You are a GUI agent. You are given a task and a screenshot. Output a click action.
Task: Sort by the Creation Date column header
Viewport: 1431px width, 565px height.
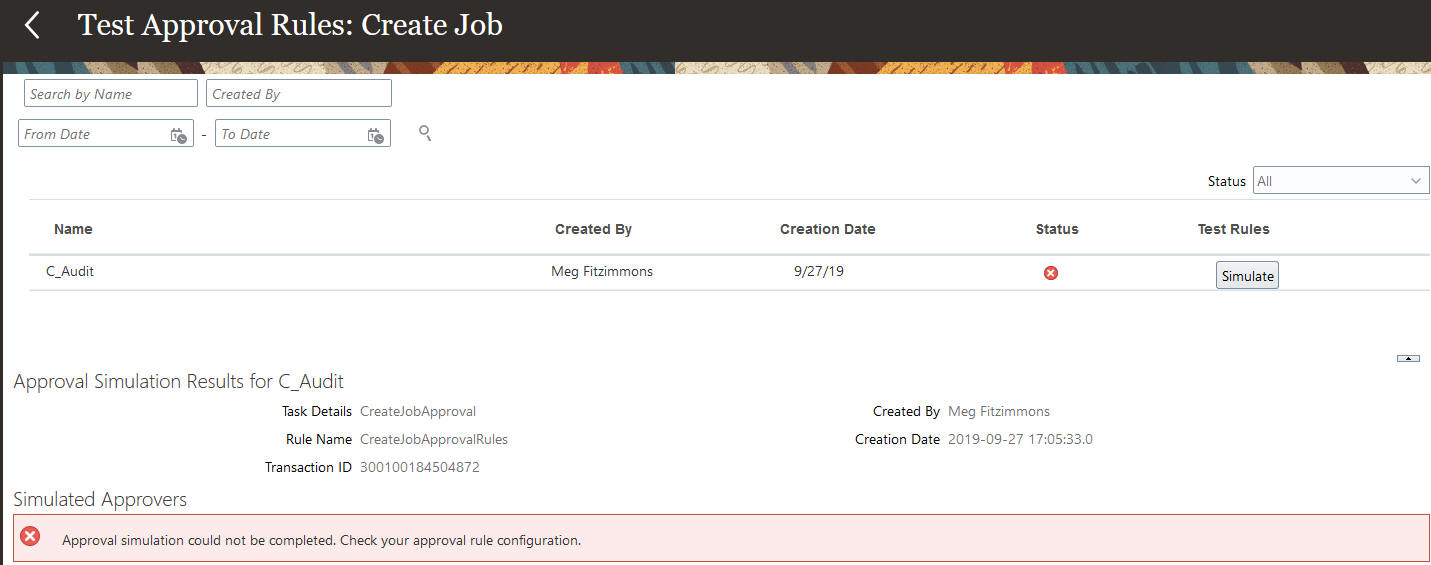827,229
